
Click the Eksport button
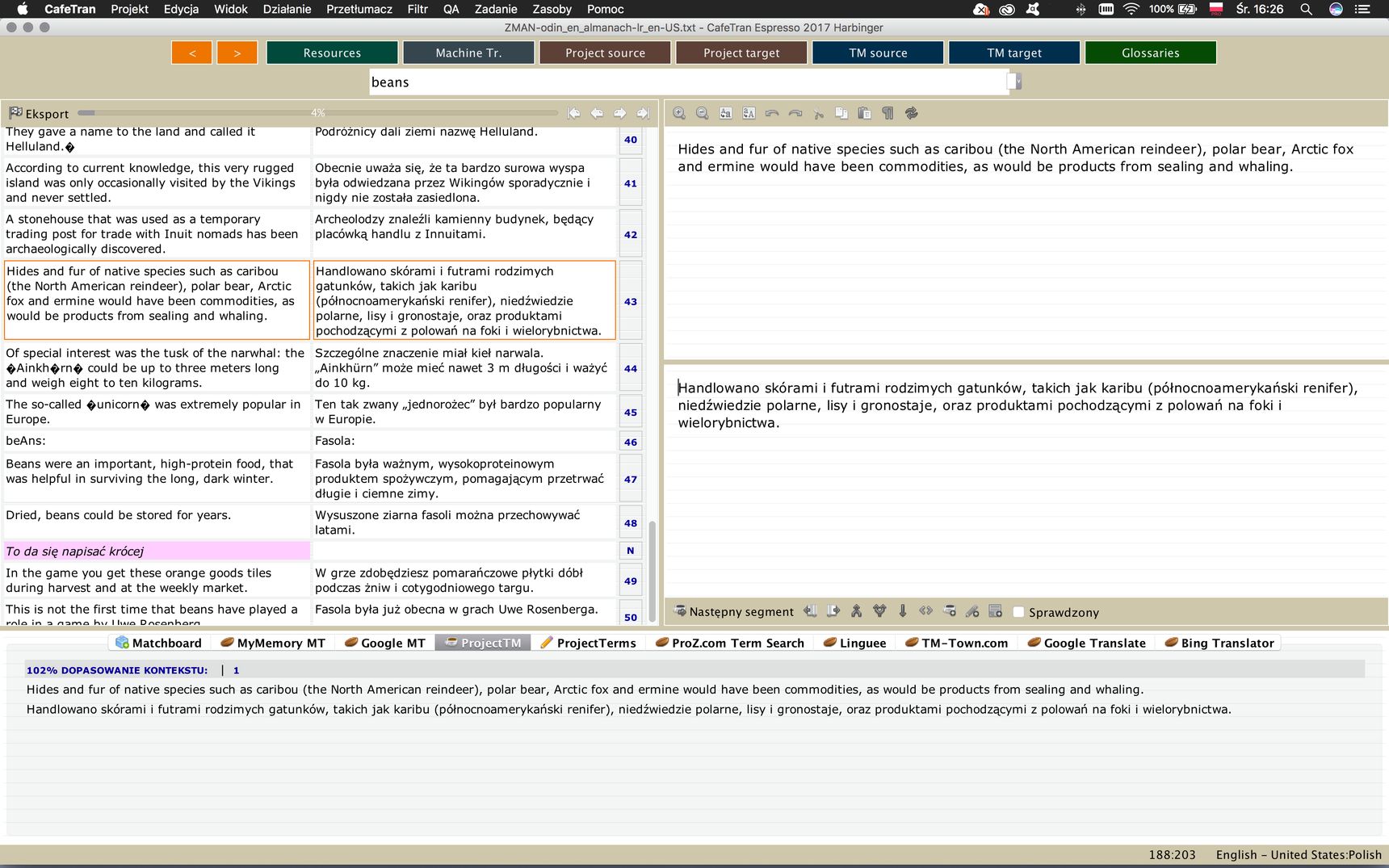point(39,114)
